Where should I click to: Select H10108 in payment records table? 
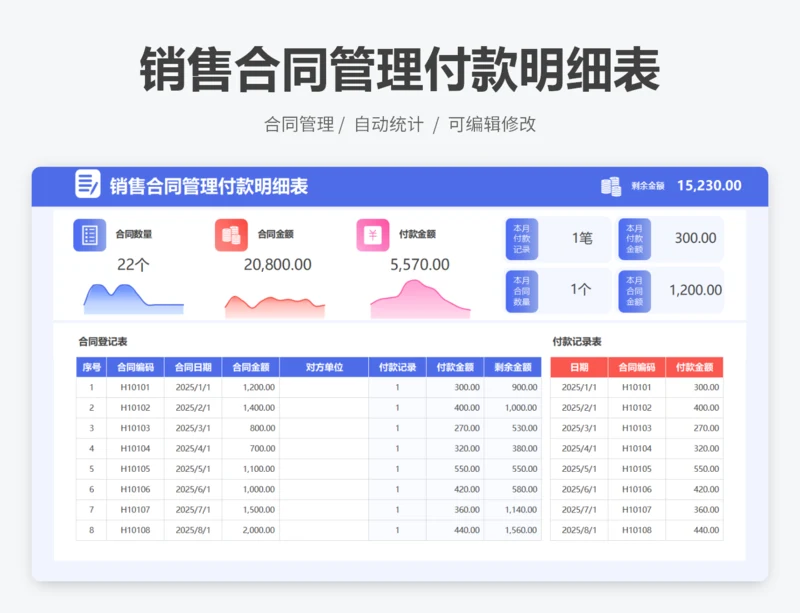pos(637,530)
